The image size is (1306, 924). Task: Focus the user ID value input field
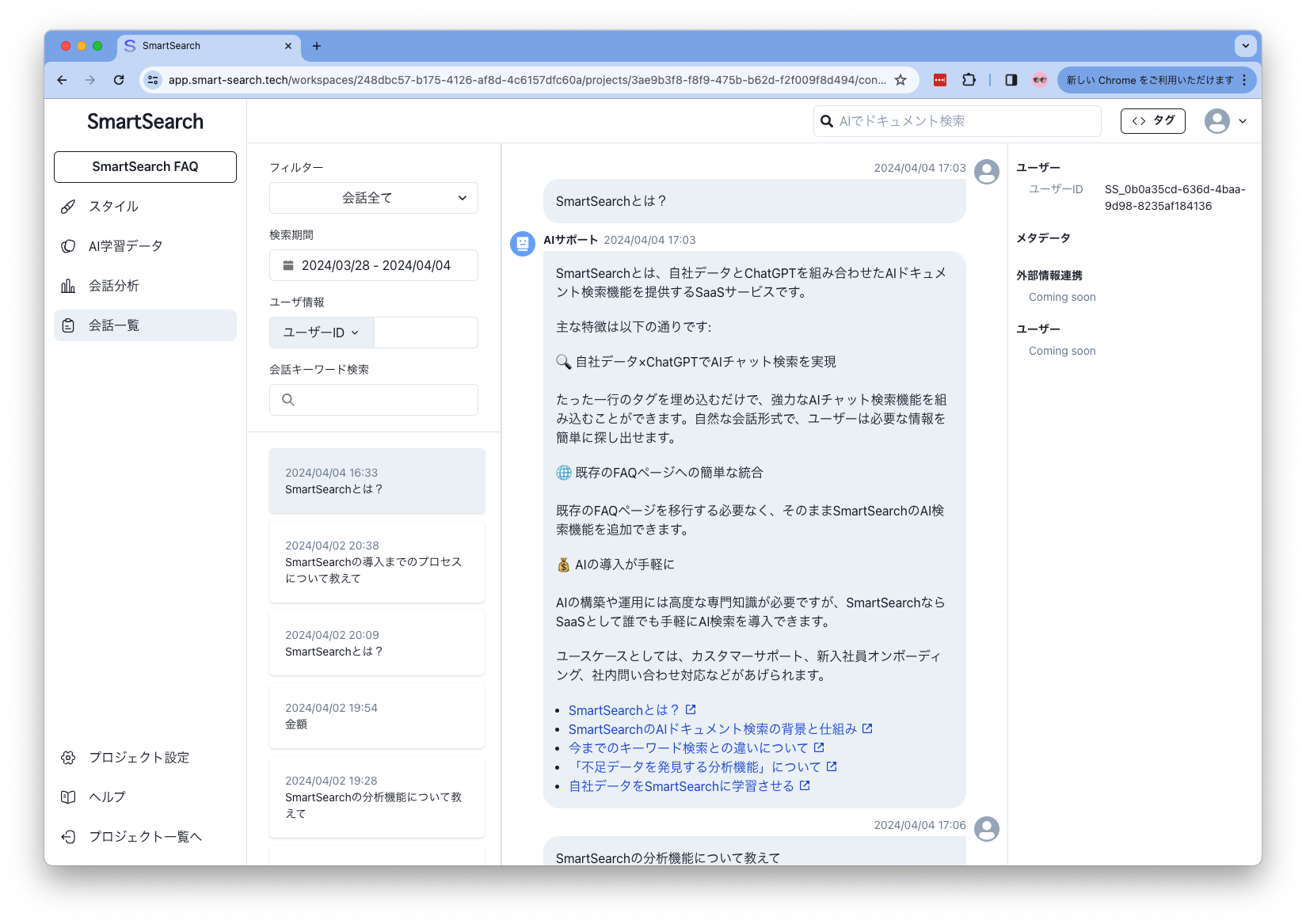point(426,333)
